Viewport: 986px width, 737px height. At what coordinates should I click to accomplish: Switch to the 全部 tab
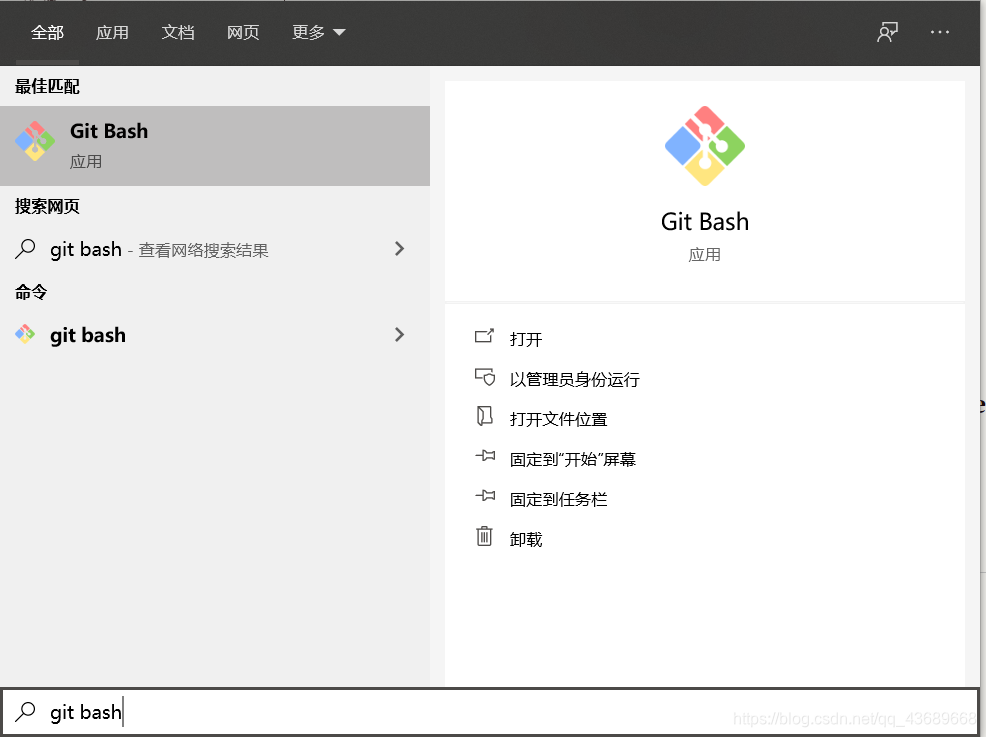(47, 32)
